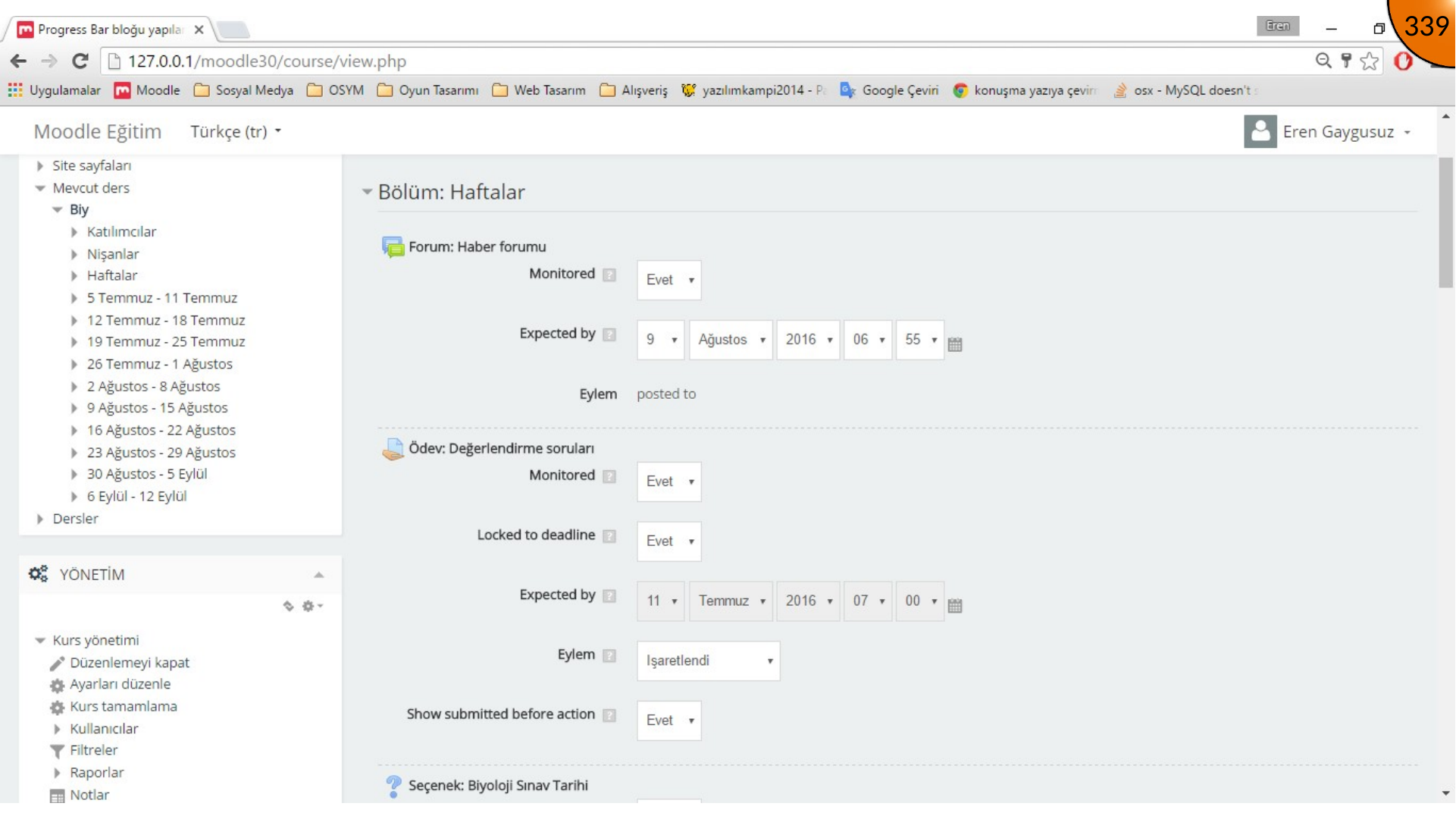Open the yazılımkampi2014 bookmark
This screenshot has width=1456, height=819.
tap(753, 90)
